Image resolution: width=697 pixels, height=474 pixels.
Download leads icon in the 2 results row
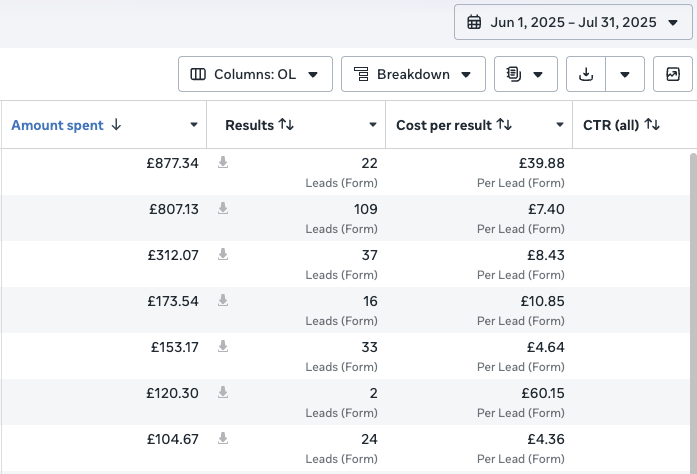[223, 392]
